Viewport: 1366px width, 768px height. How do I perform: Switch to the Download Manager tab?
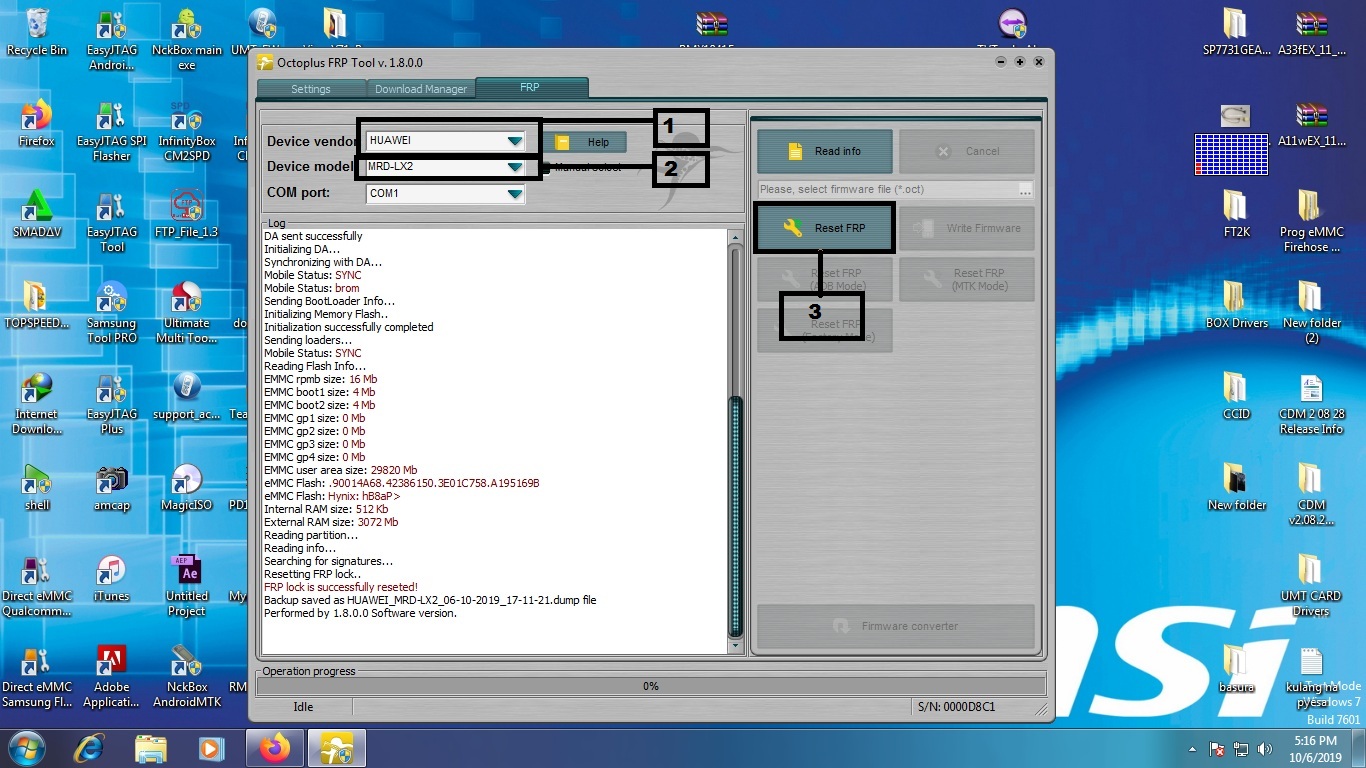point(421,89)
